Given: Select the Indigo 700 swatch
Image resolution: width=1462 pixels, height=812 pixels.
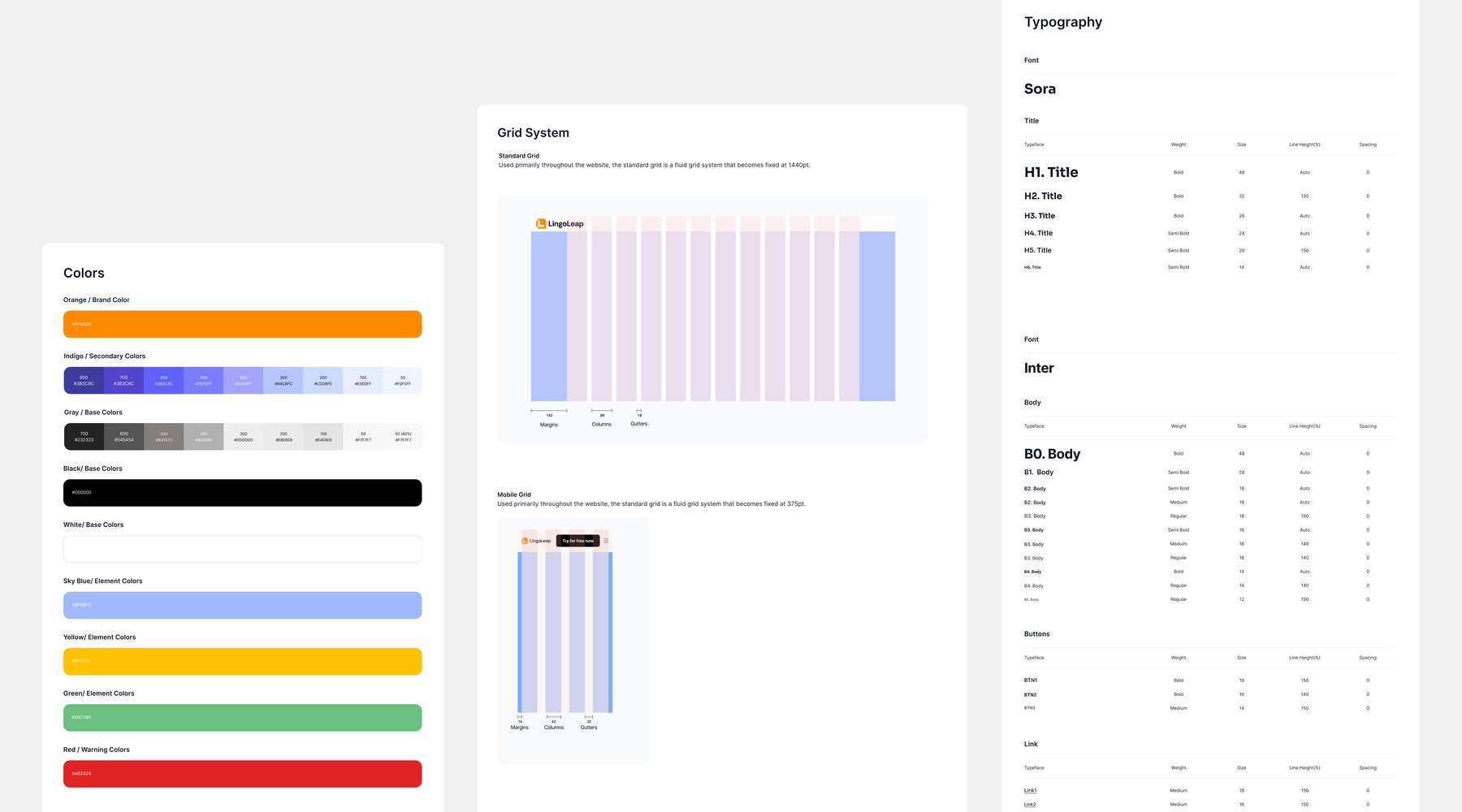Looking at the screenshot, I should point(123,380).
